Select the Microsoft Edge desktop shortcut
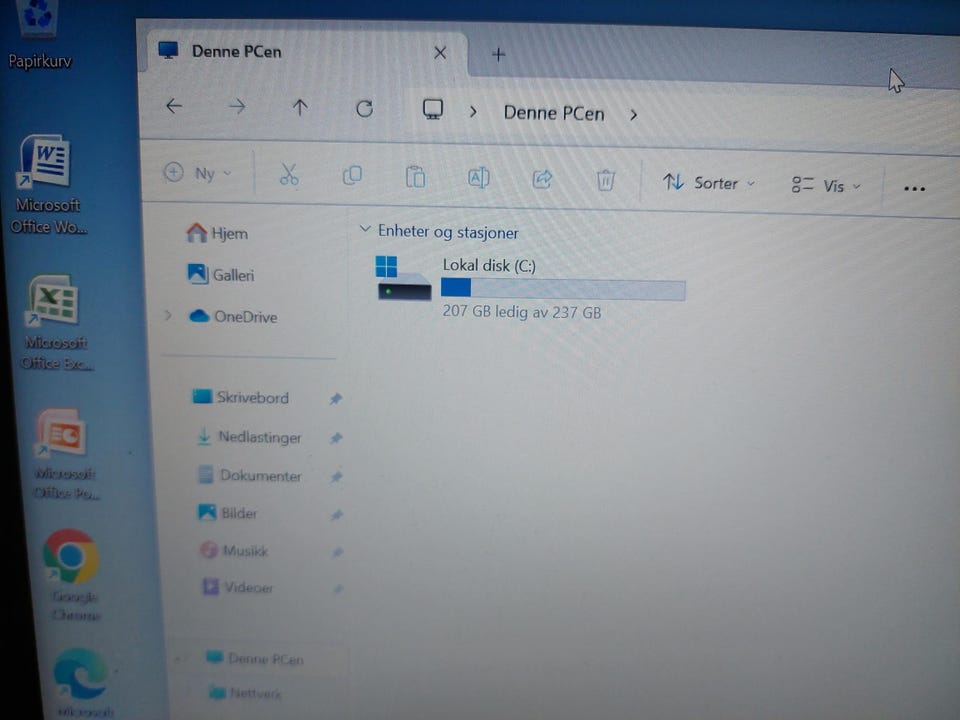Image resolution: width=960 pixels, height=720 pixels. coord(83,683)
